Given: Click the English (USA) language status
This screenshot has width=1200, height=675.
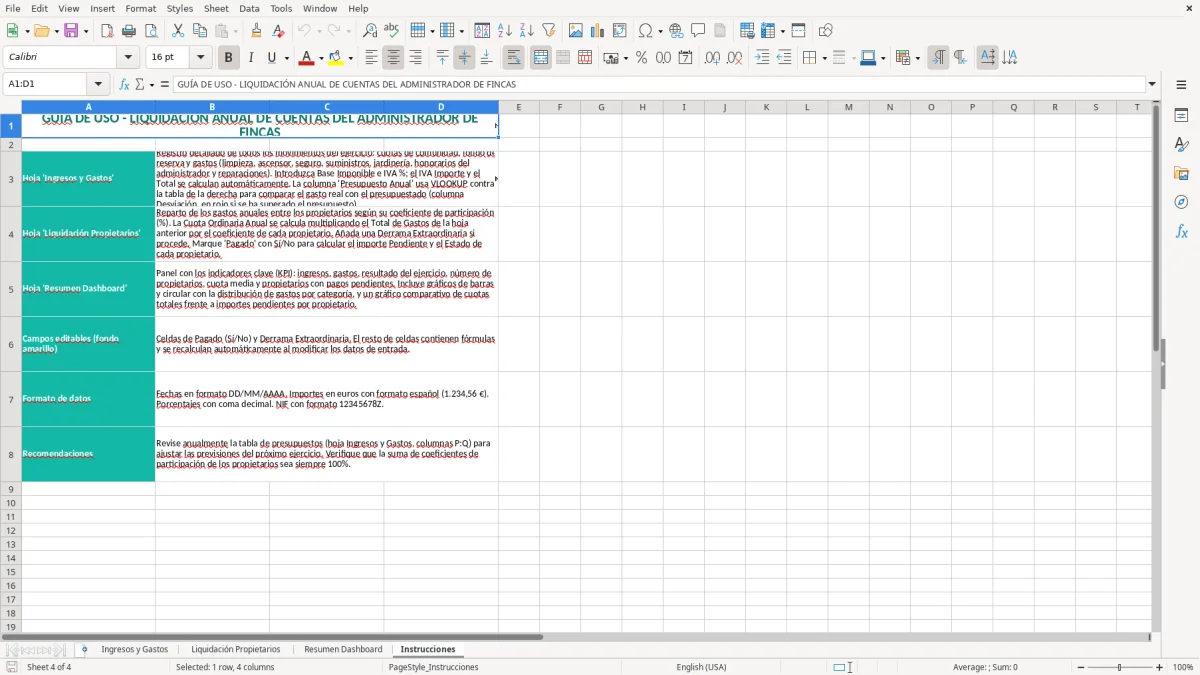Looking at the screenshot, I should pyautogui.click(x=701, y=667).
